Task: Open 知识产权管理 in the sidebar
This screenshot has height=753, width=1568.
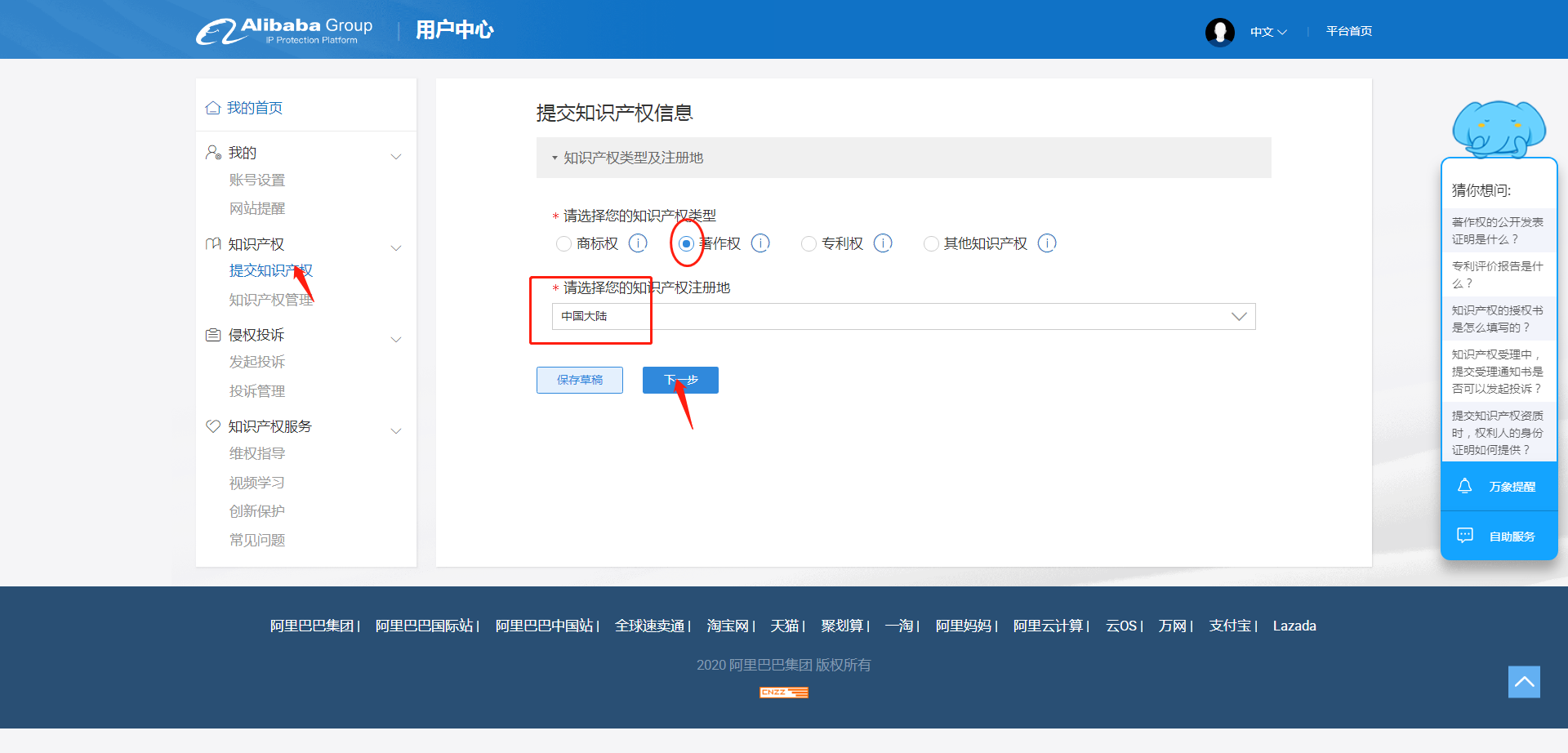Action: 270,300
